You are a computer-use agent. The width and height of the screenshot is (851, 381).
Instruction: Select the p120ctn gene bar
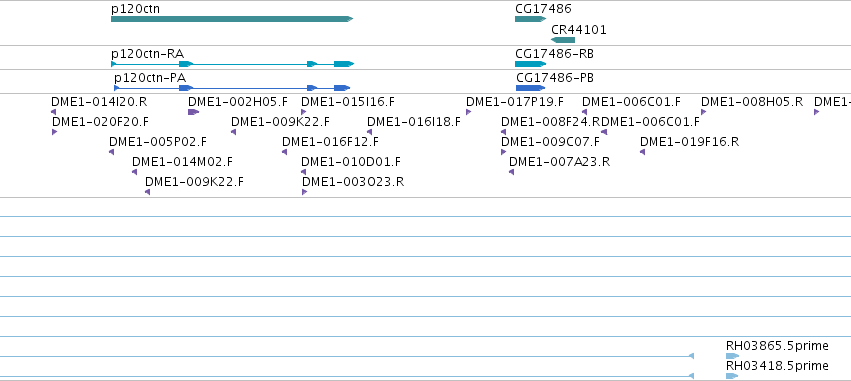coord(232,19)
